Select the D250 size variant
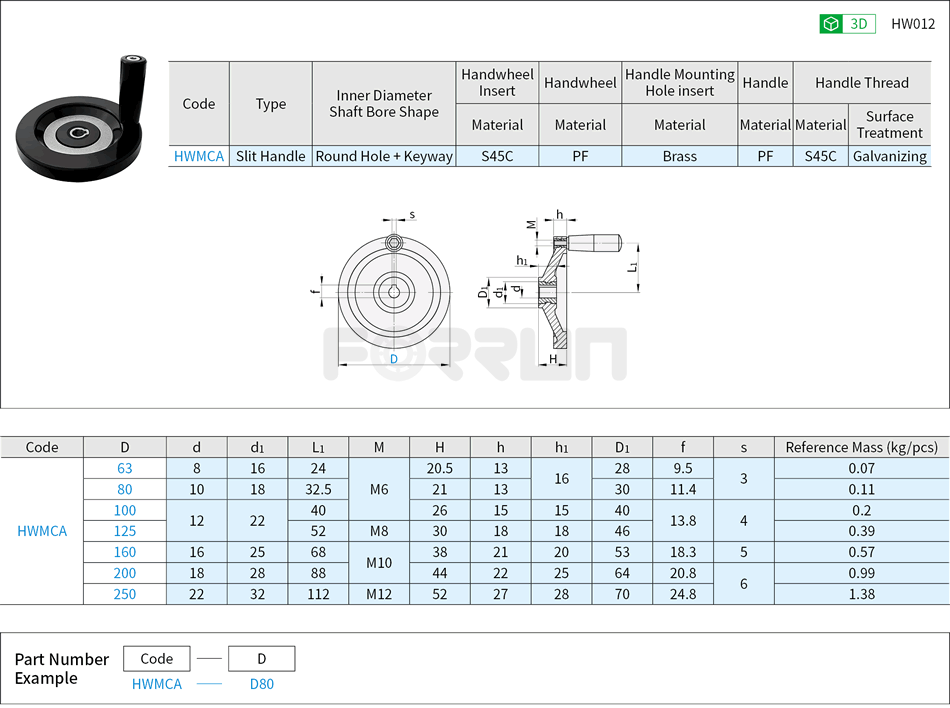The width and height of the screenshot is (950, 708). (125, 594)
